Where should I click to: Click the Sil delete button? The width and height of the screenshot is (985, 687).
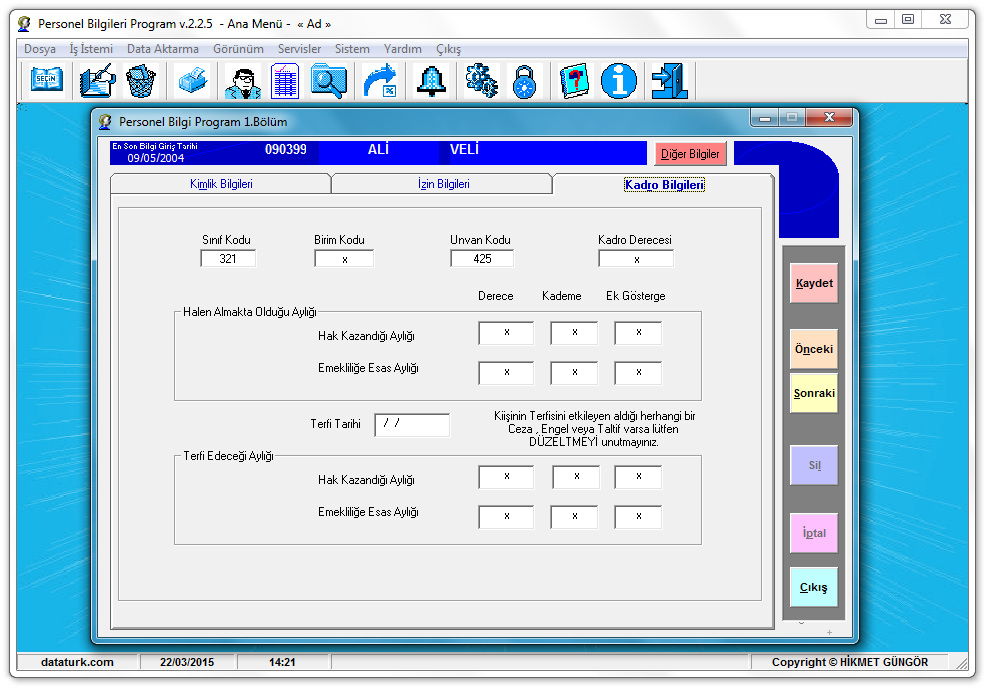814,465
